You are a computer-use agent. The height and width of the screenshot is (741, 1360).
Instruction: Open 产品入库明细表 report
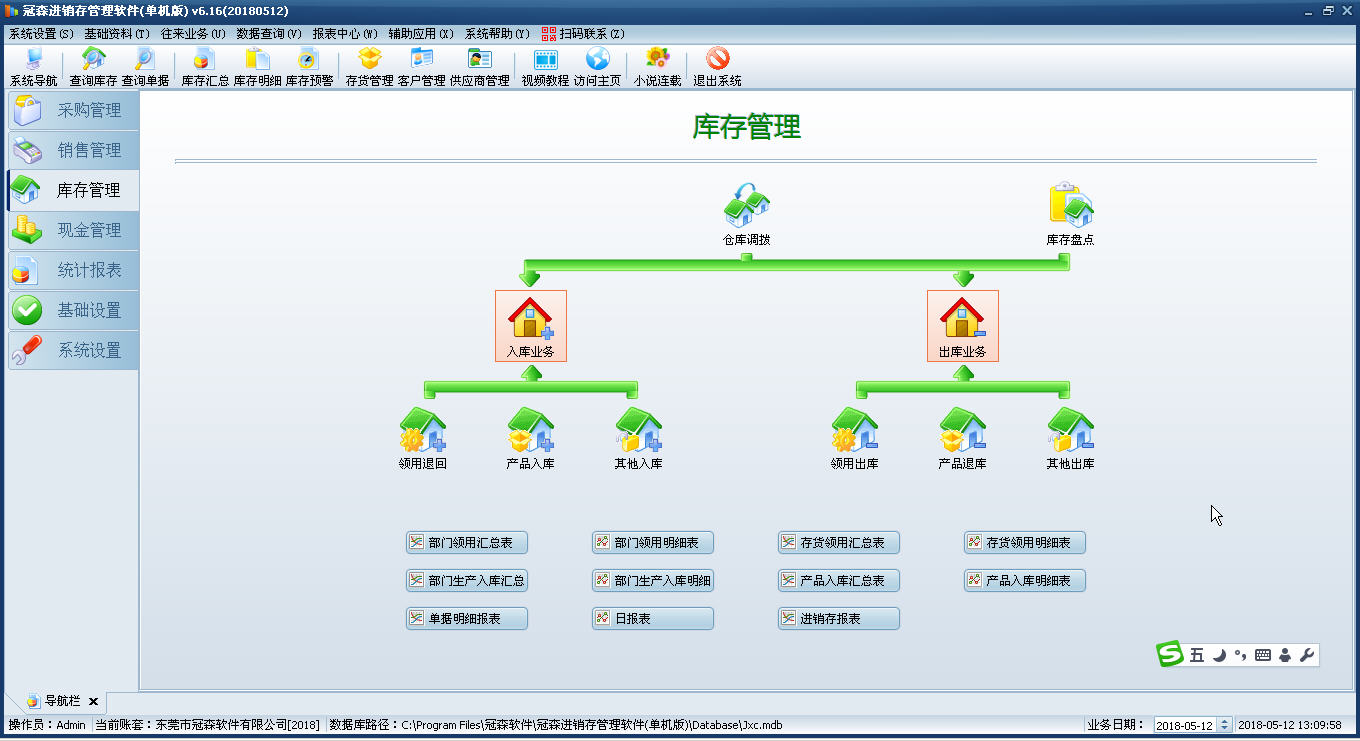pyautogui.click(x=1025, y=580)
